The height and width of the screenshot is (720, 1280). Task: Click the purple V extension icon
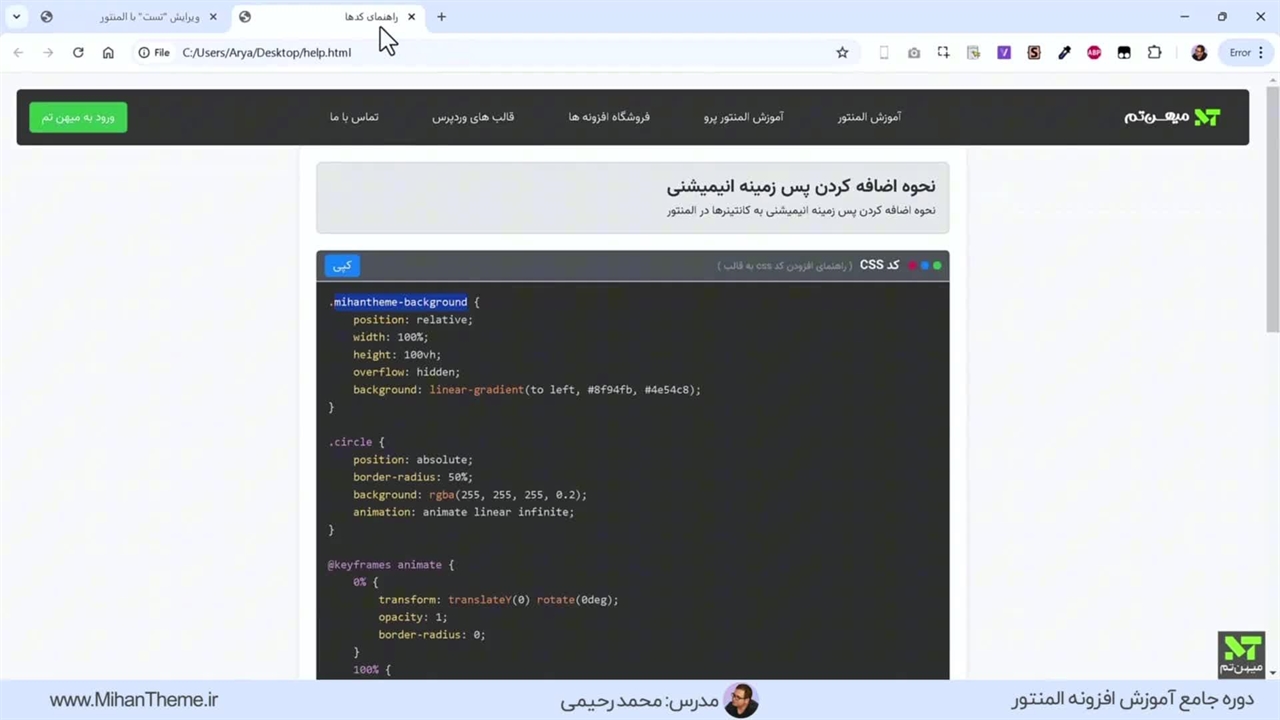pos(1004,53)
